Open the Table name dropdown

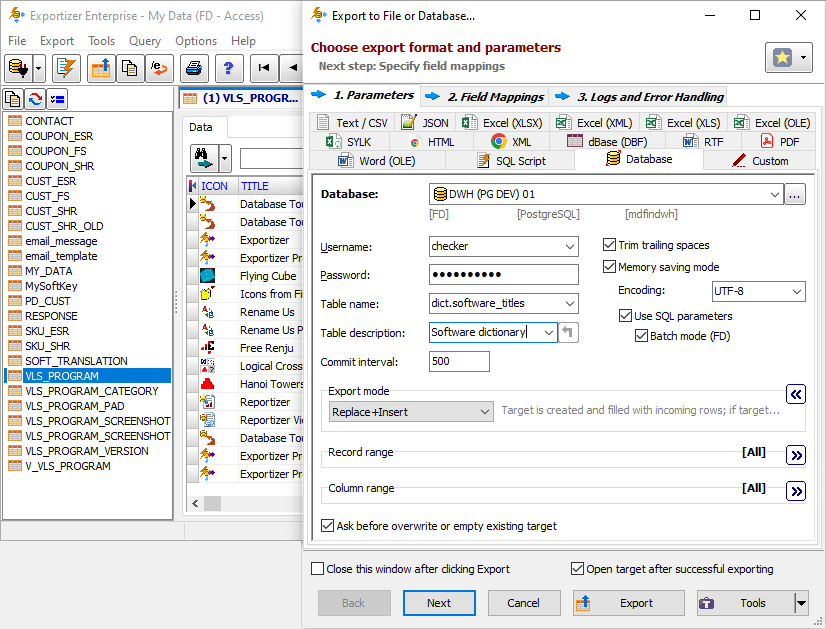569,303
